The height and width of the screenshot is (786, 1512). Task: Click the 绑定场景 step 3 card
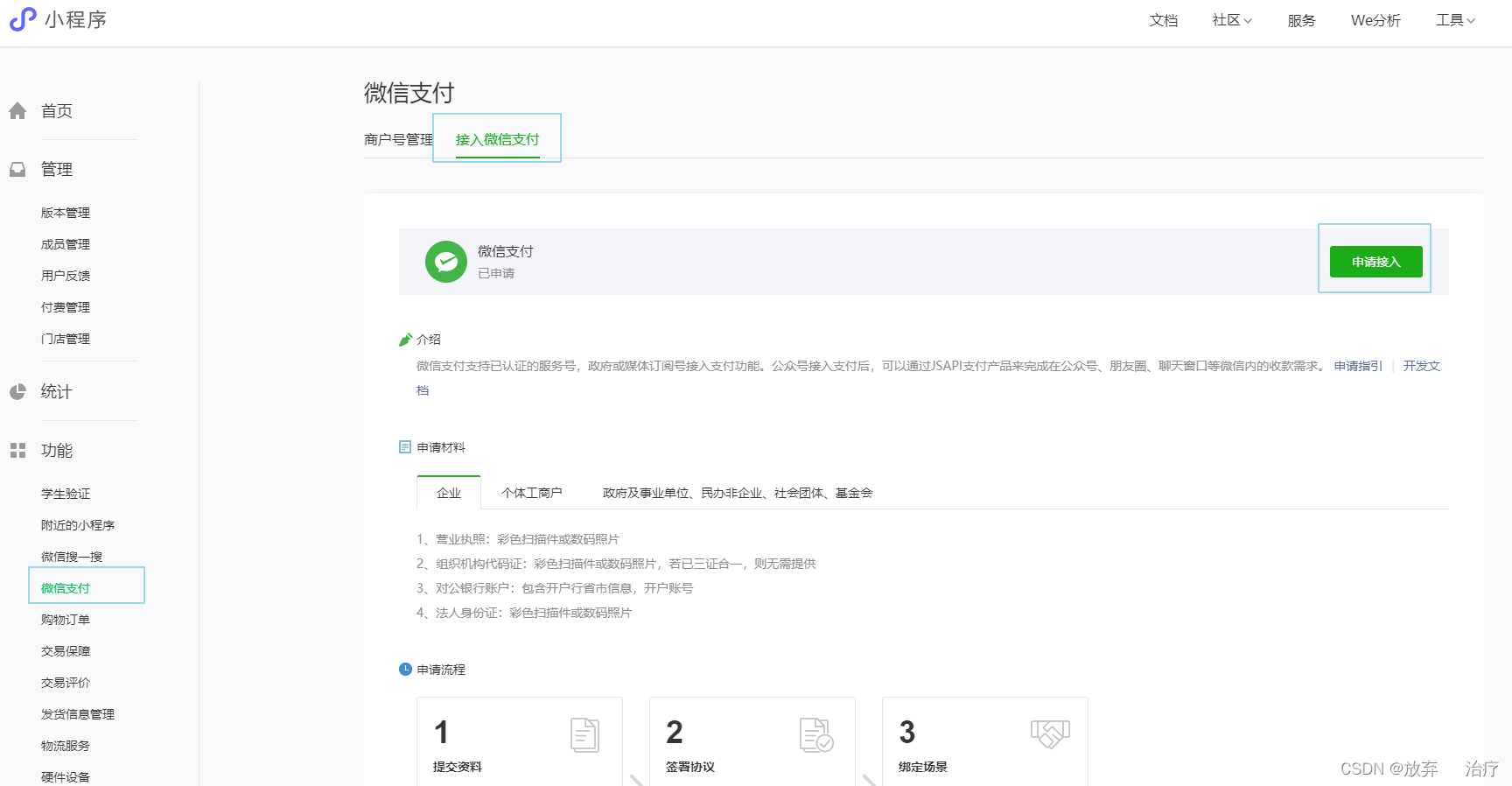[x=985, y=741]
